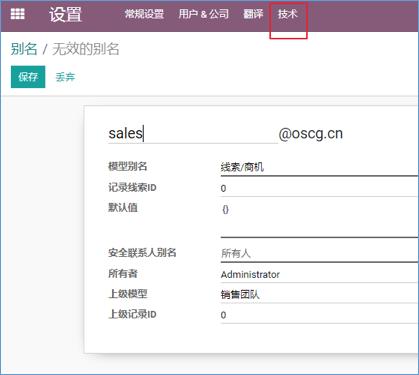Click the 安全联系人别名 label
The image size is (419, 375).
(x=142, y=253)
